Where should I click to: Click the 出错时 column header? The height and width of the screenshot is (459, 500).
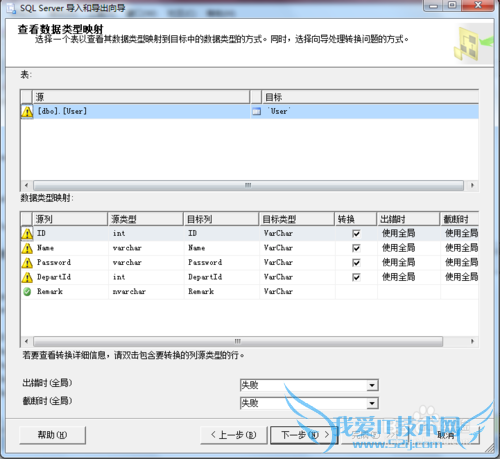409,219
